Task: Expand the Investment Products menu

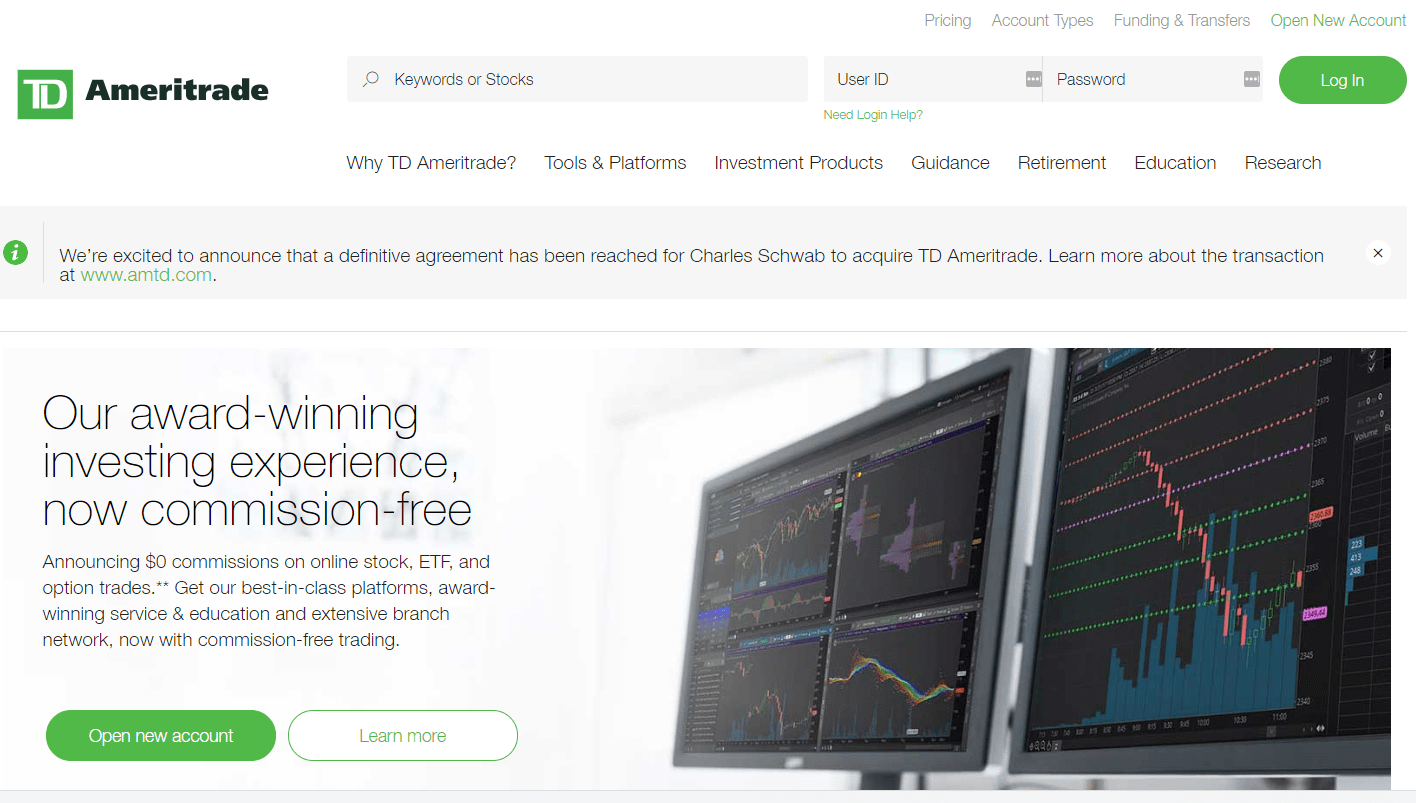Action: click(x=798, y=163)
